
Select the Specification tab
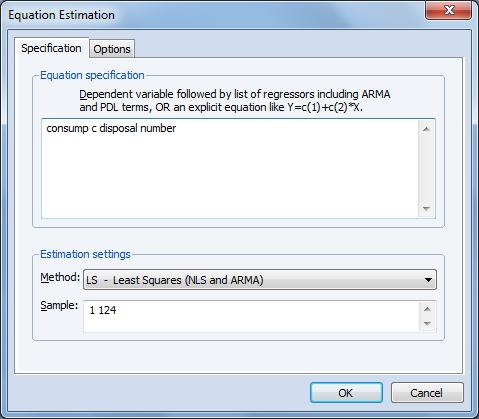point(51,48)
